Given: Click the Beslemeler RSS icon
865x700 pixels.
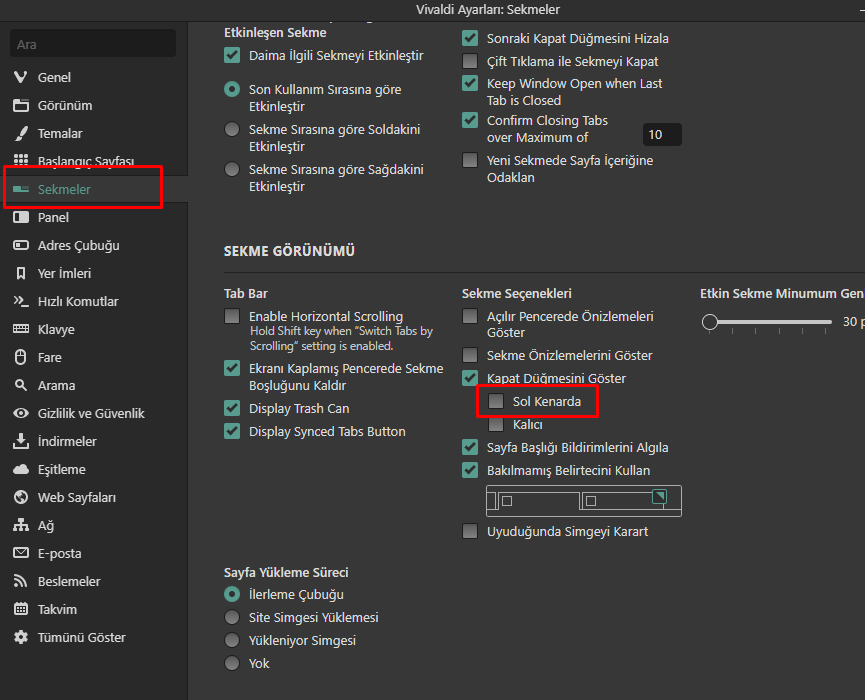Looking at the screenshot, I should (21, 581).
